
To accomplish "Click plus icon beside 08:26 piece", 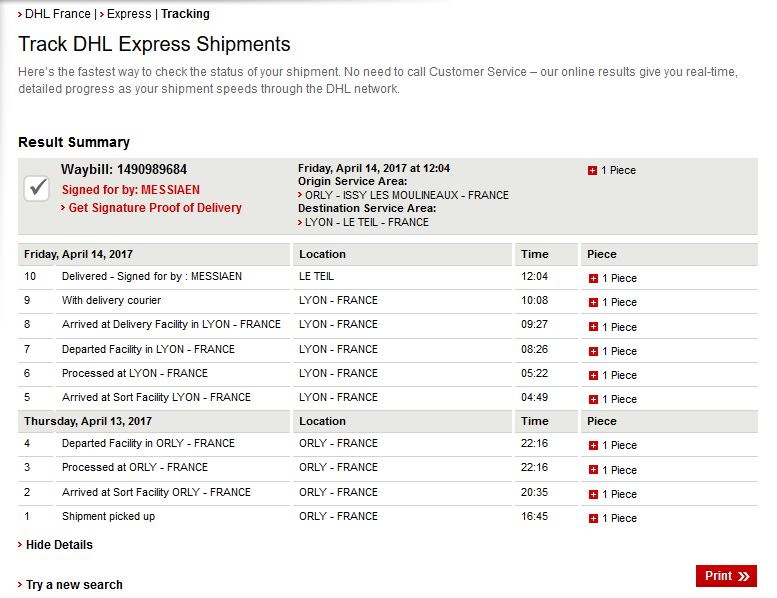I will pos(593,351).
